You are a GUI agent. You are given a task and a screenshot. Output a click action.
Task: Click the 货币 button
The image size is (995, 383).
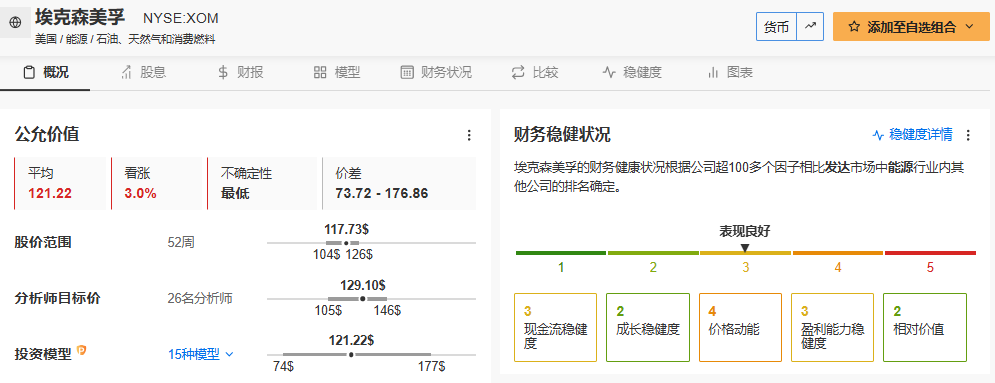pos(776,27)
